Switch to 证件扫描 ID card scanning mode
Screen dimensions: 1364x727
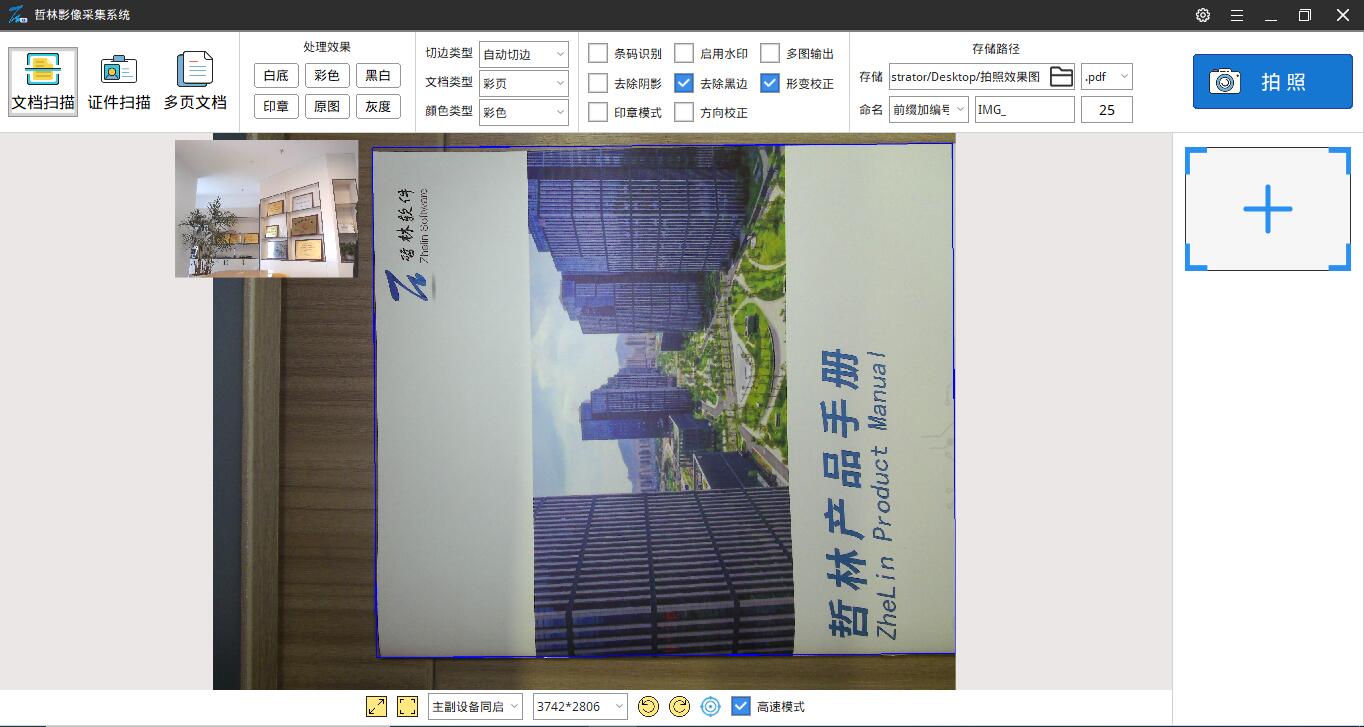click(118, 80)
